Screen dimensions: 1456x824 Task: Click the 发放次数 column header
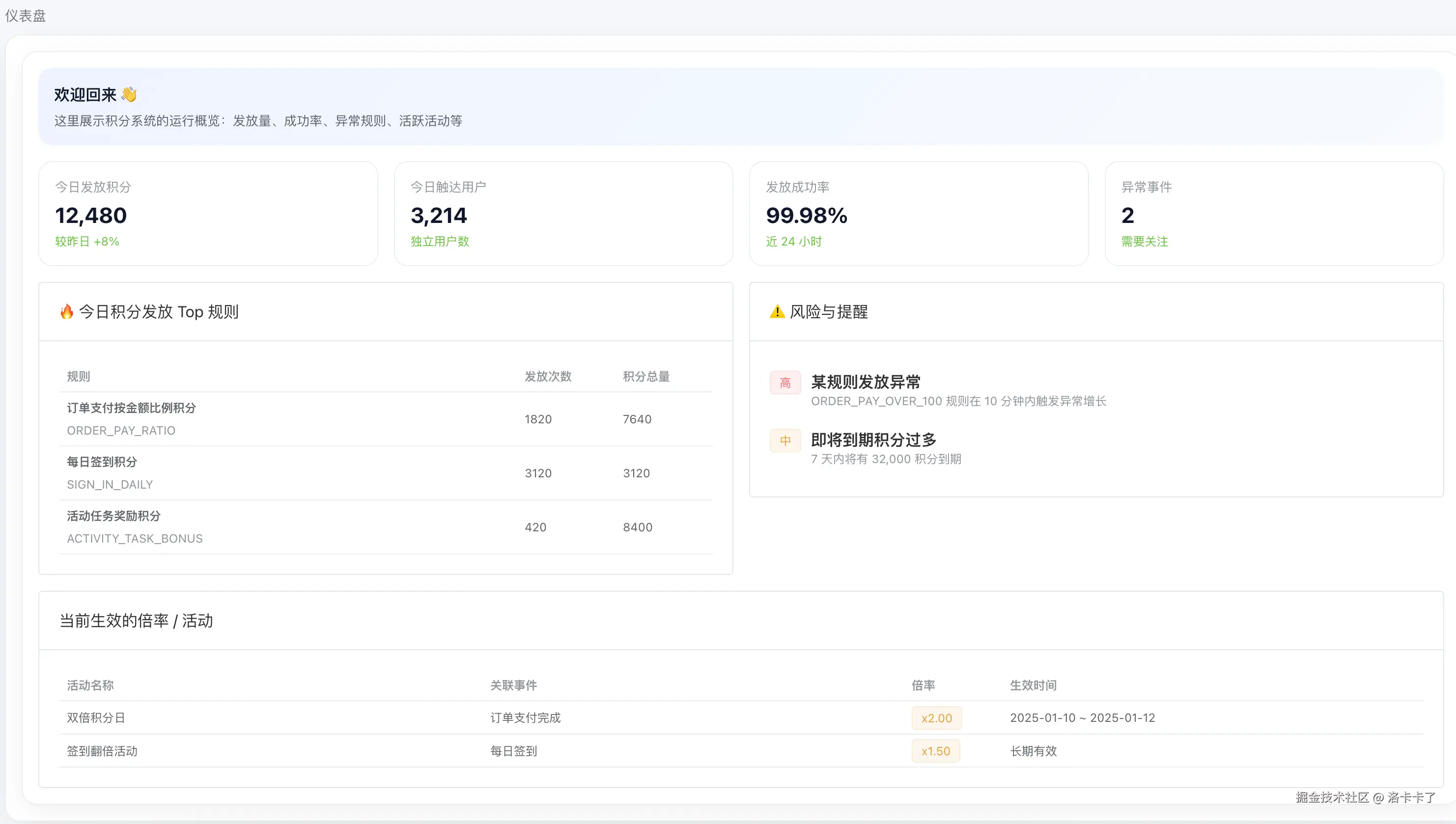[x=547, y=376]
